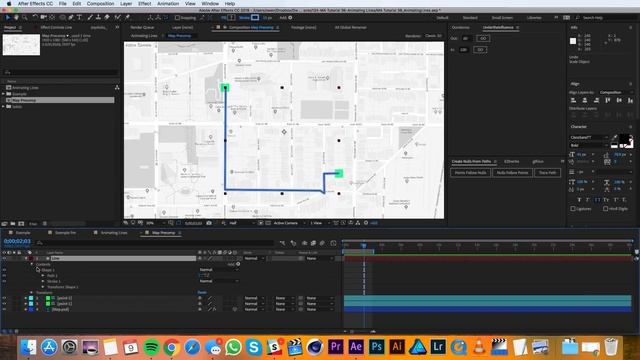Open the Composition menu
Viewport: 640px width, 360px height.
pos(100,3)
